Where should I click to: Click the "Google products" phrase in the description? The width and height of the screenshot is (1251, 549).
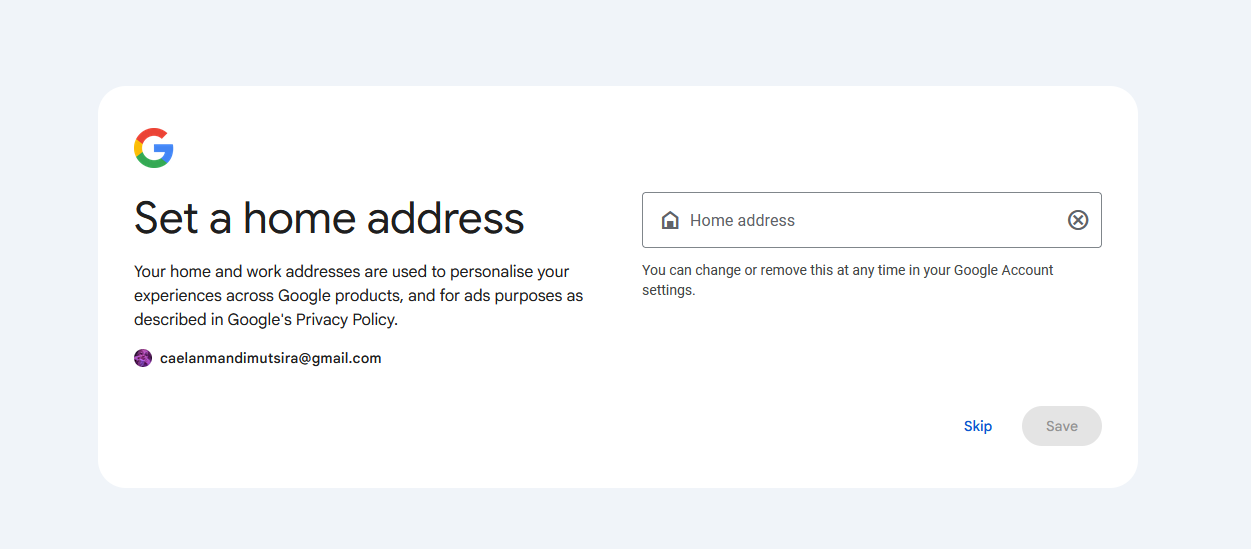click(x=339, y=296)
